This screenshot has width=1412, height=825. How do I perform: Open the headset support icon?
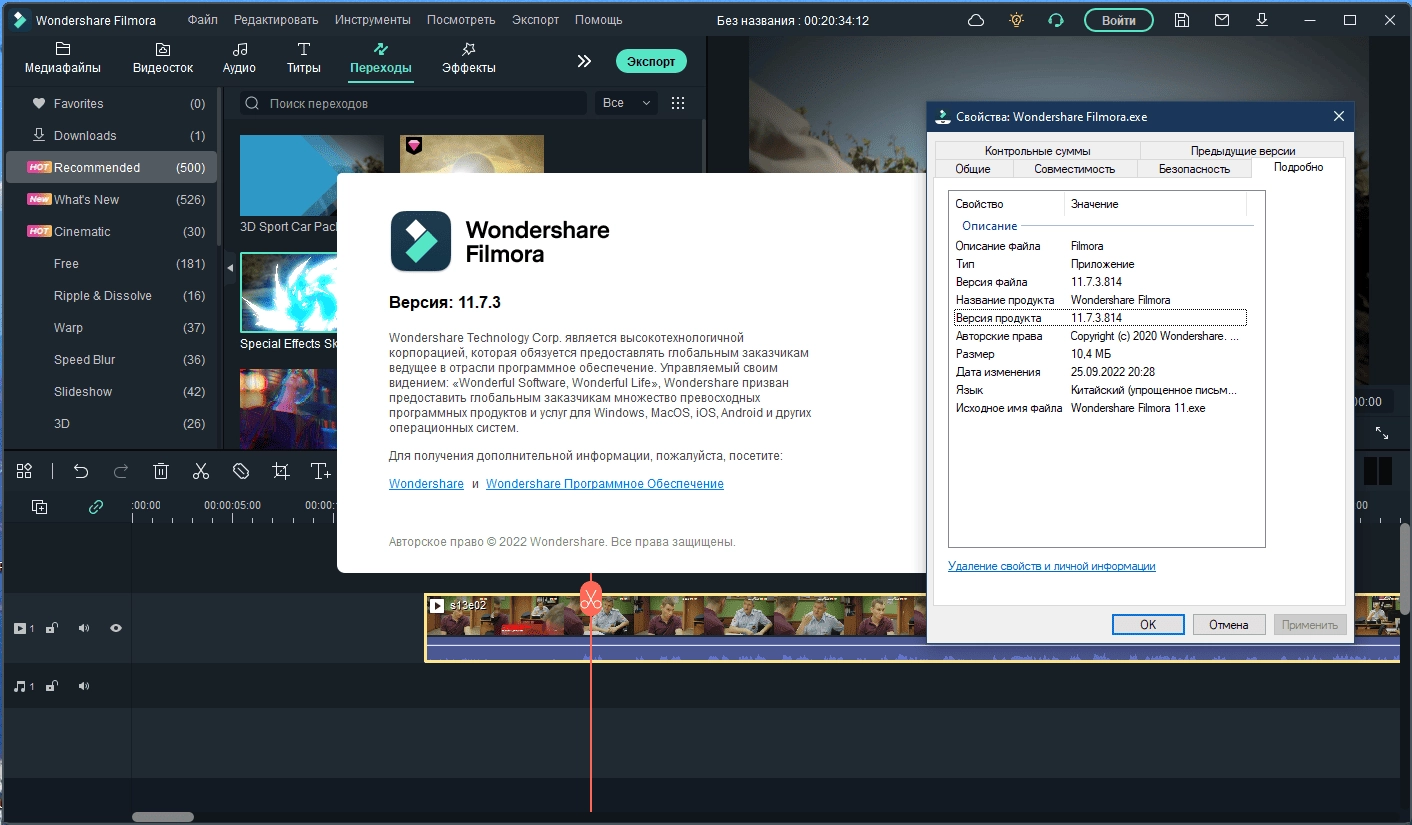point(1056,20)
